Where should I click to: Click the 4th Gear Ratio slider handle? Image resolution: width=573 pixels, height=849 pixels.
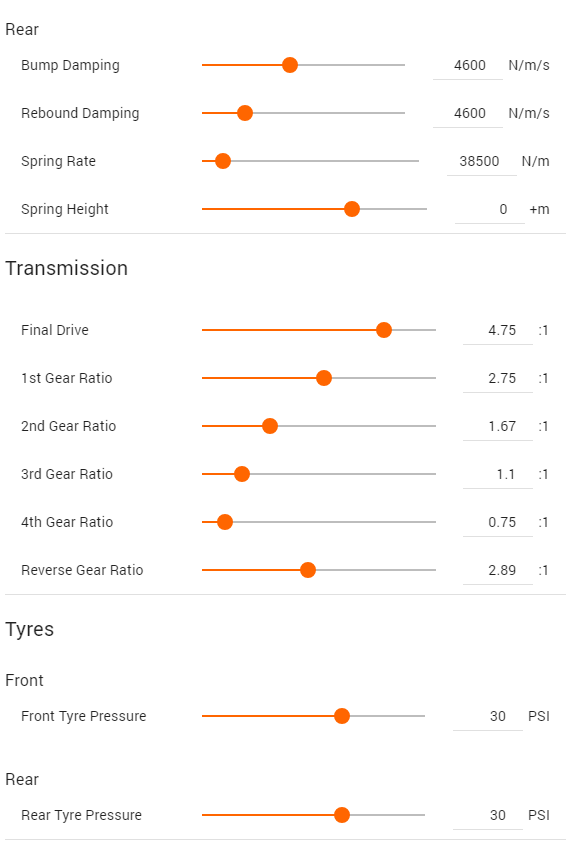coord(225,522)
